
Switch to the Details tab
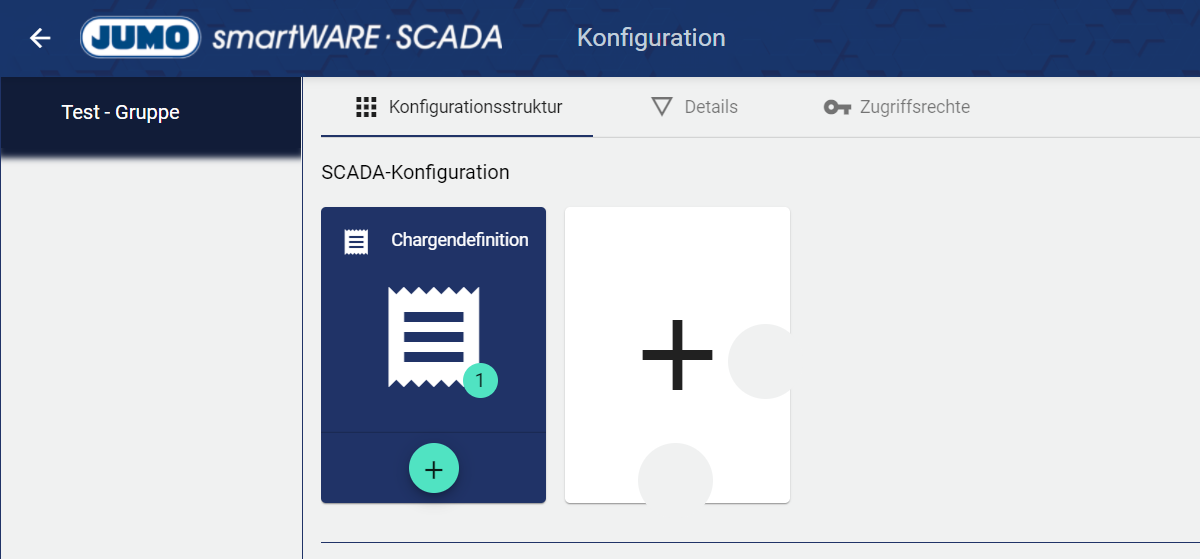coord(710,107)
